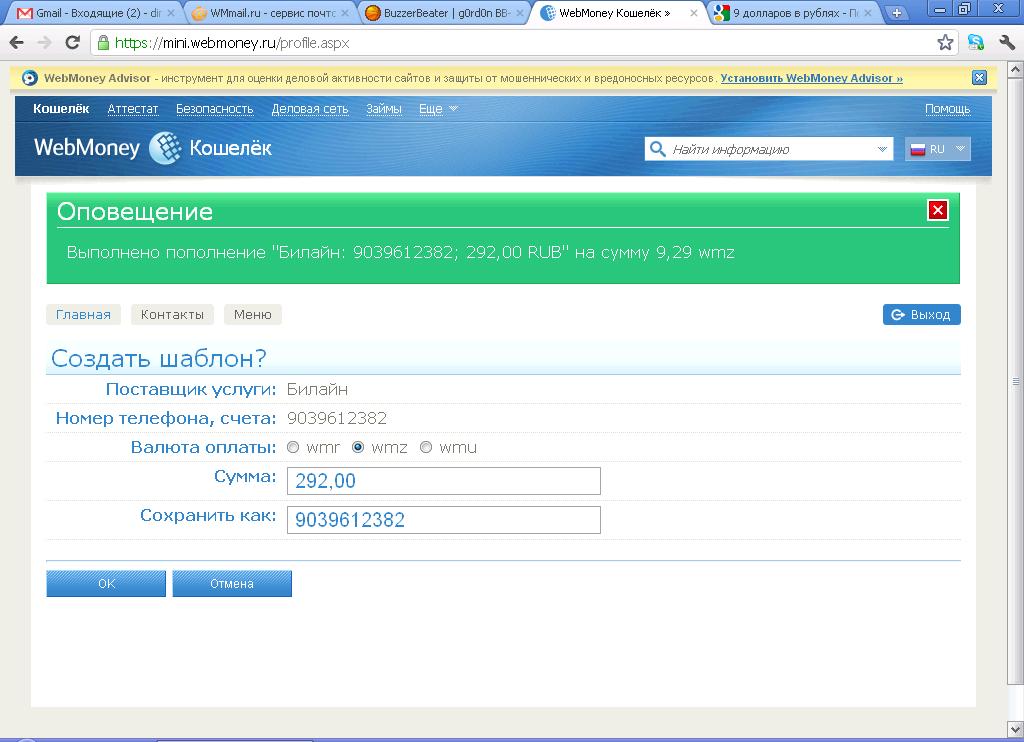Close the WMmail.ru tab

346,13
